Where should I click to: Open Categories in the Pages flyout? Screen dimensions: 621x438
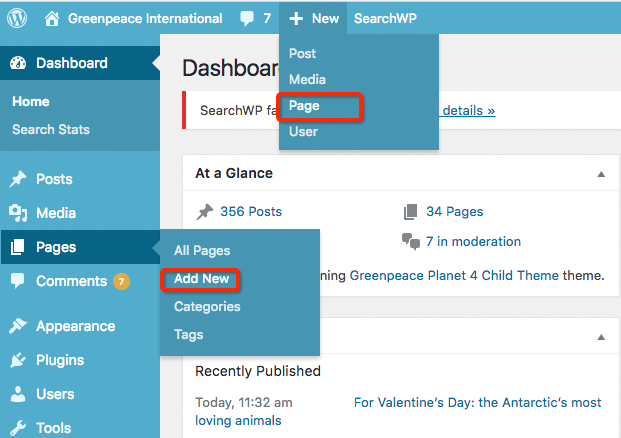[x=207, y=306]
